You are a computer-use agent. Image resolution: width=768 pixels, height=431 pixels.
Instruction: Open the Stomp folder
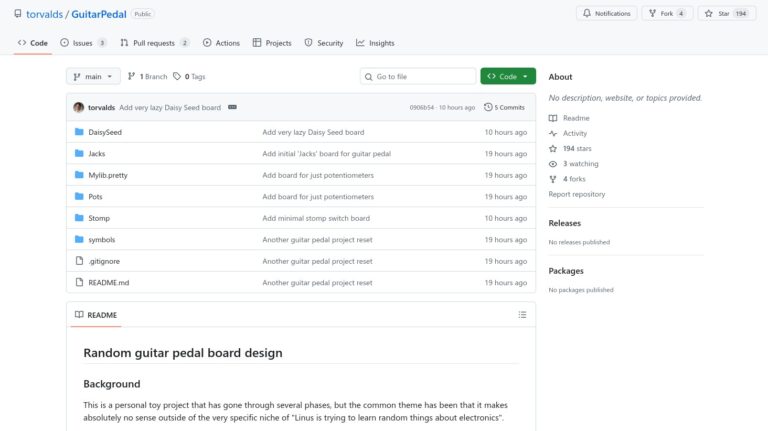[x=99, y=218]
